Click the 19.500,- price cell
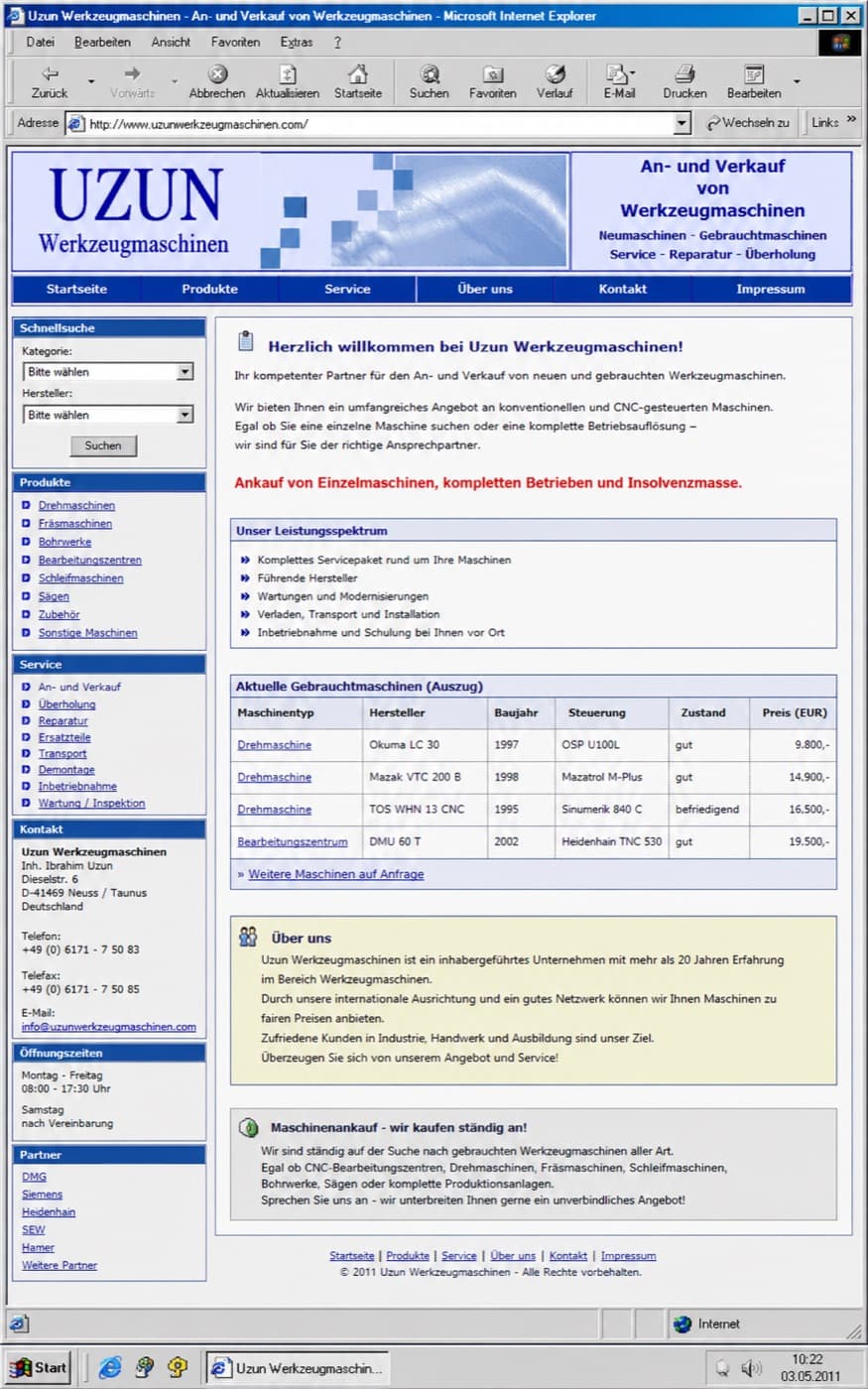The image size is (868, 1389). [x=793, y=841]
